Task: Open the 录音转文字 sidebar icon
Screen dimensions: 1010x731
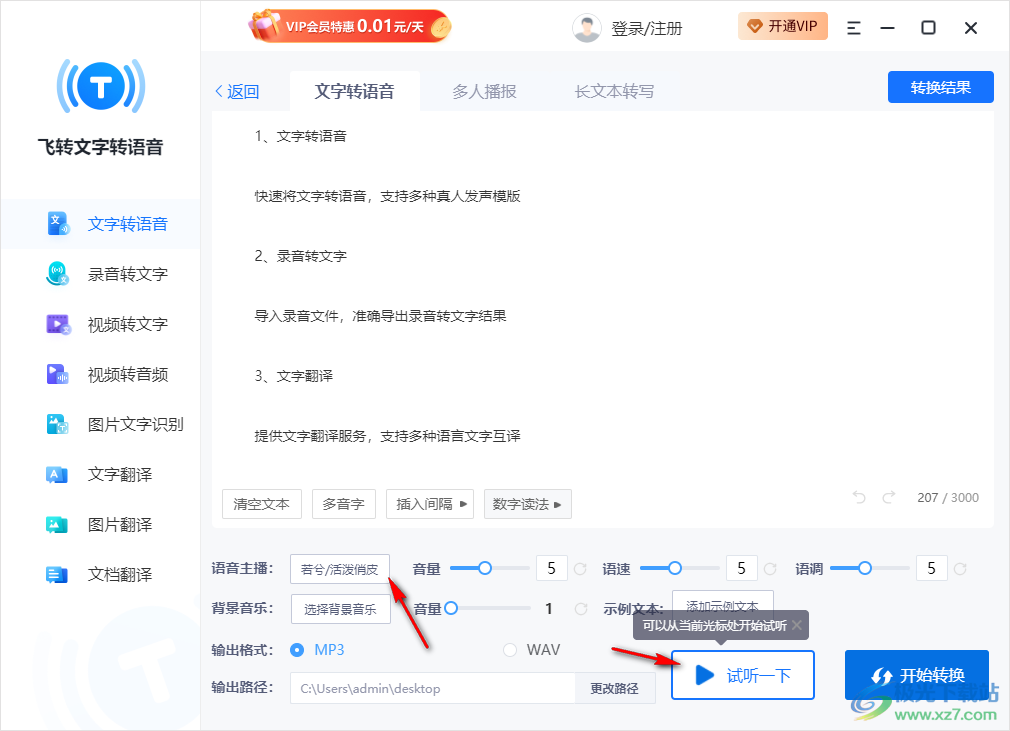Action: [58, 274]
